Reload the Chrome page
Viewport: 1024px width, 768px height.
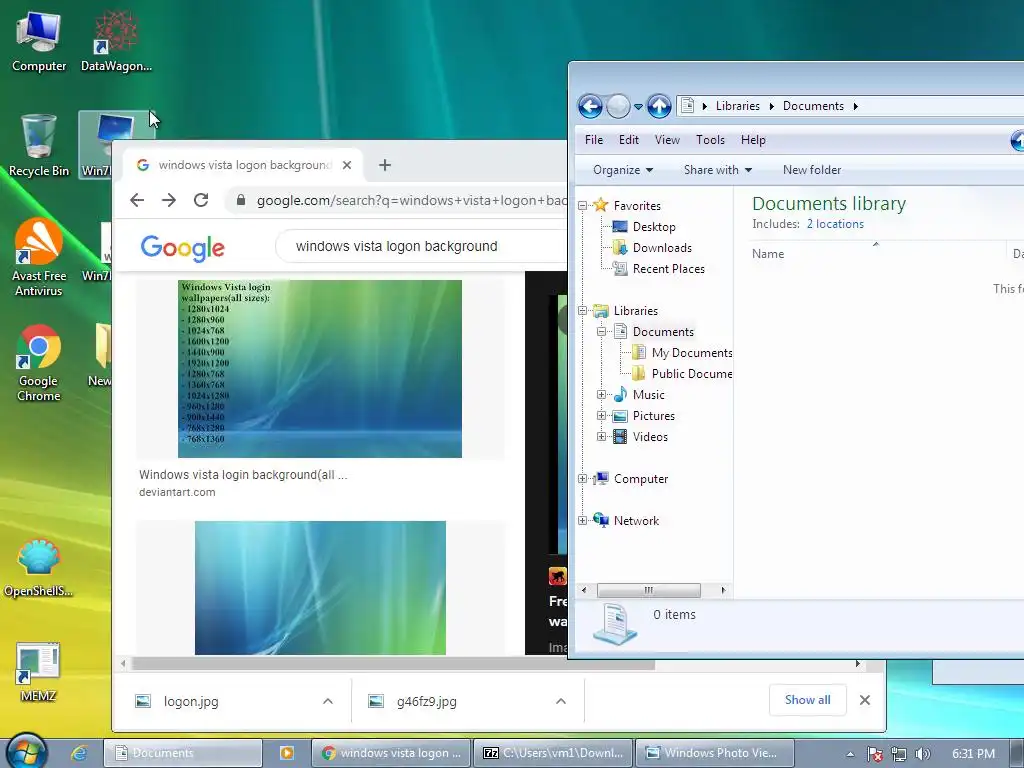[201, 200]
